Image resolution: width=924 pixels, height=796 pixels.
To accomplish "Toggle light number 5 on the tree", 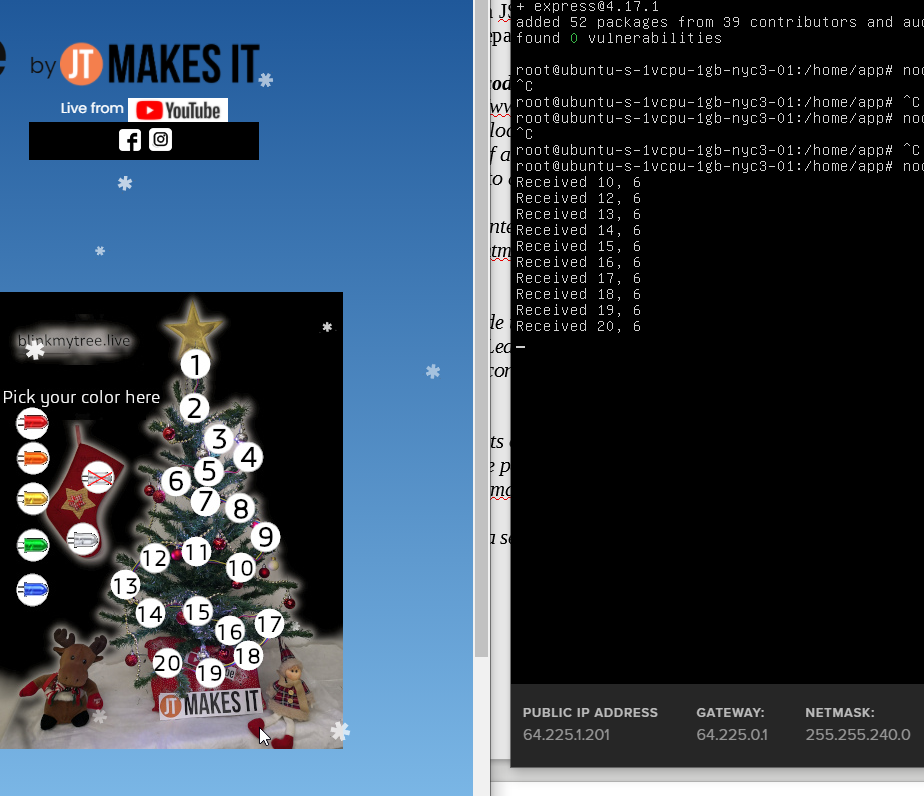I will pyautogui.click(x=208, y=470).
